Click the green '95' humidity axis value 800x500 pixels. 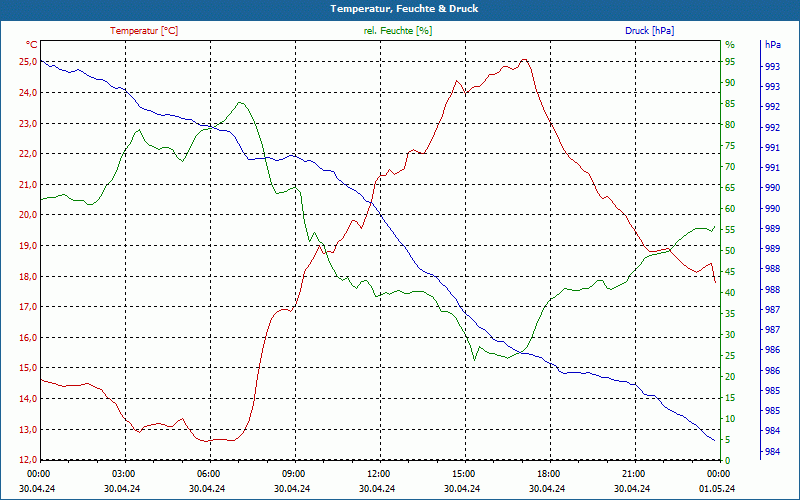pos(730,62)
